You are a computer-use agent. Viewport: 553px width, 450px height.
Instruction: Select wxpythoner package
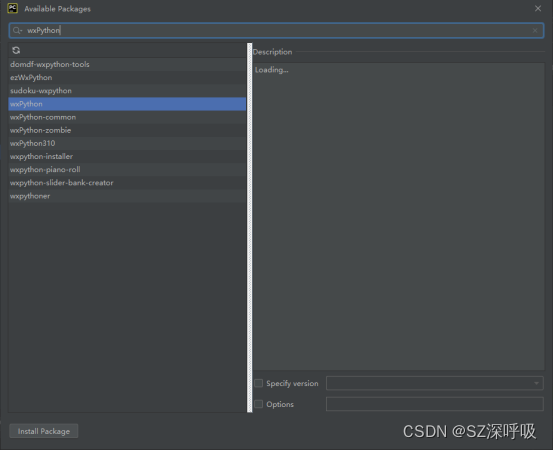pyautogui.click(x=127, y=196)
